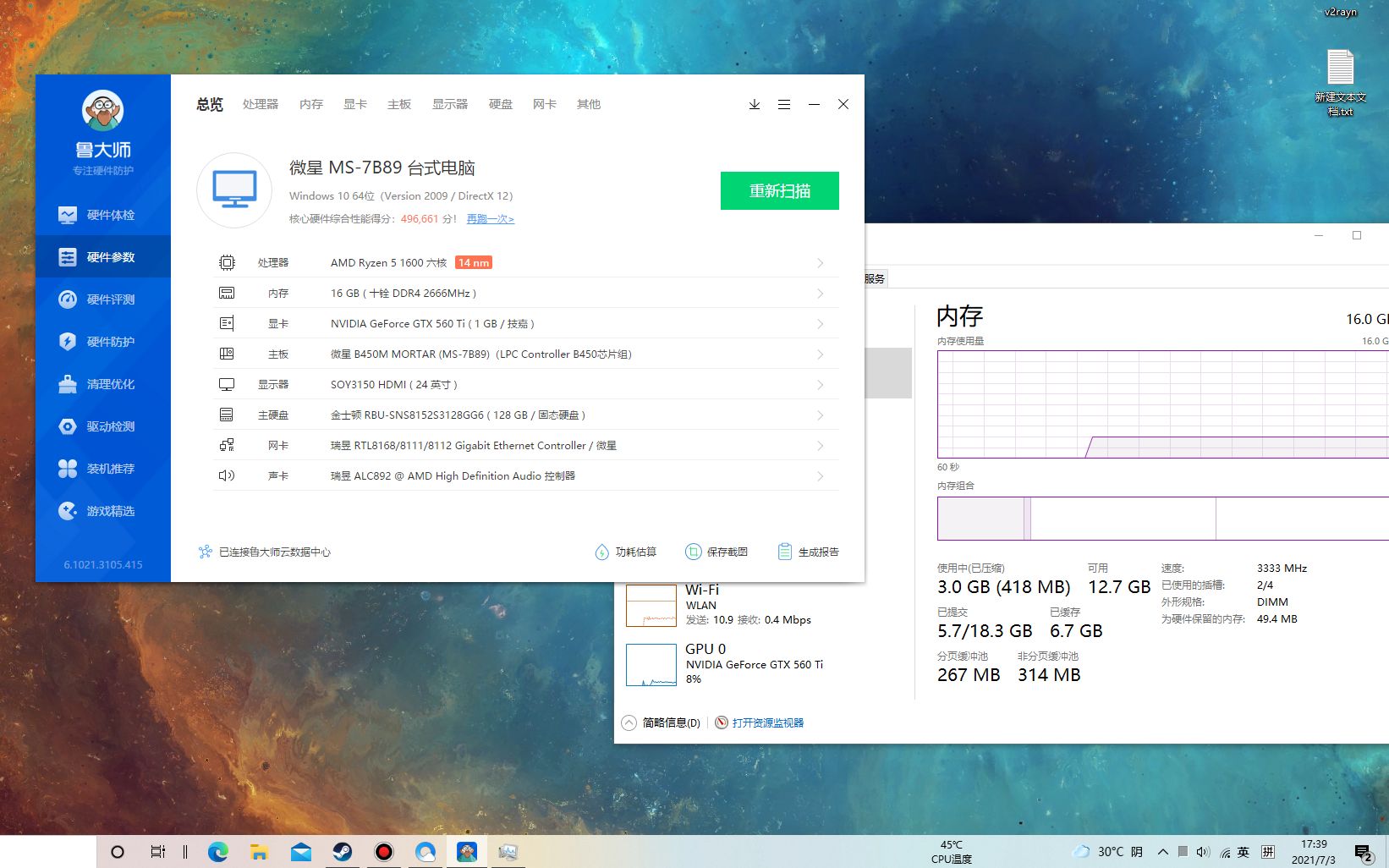Open 功耗估算 power estimate
Viewport: 1389px width, 868px height.
click(625, 552)
